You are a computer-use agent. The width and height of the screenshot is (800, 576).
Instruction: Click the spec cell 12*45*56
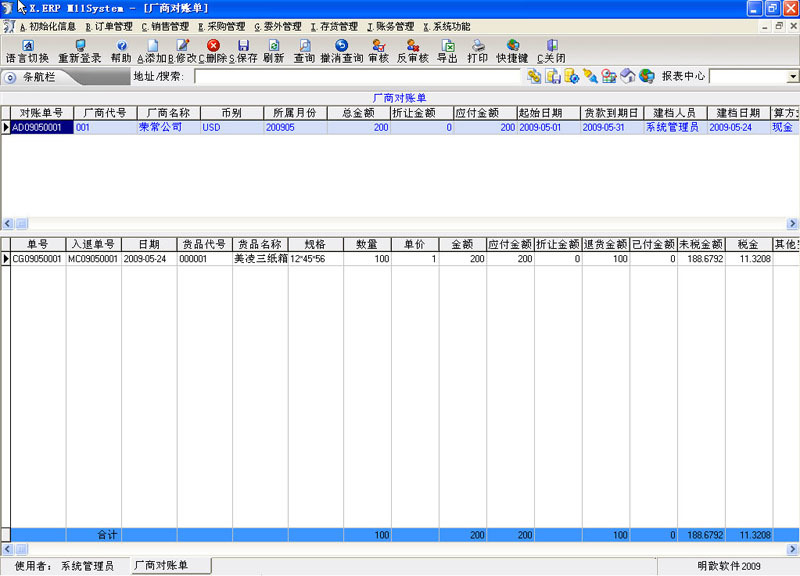pyautogui.click(x=315, y=259)
